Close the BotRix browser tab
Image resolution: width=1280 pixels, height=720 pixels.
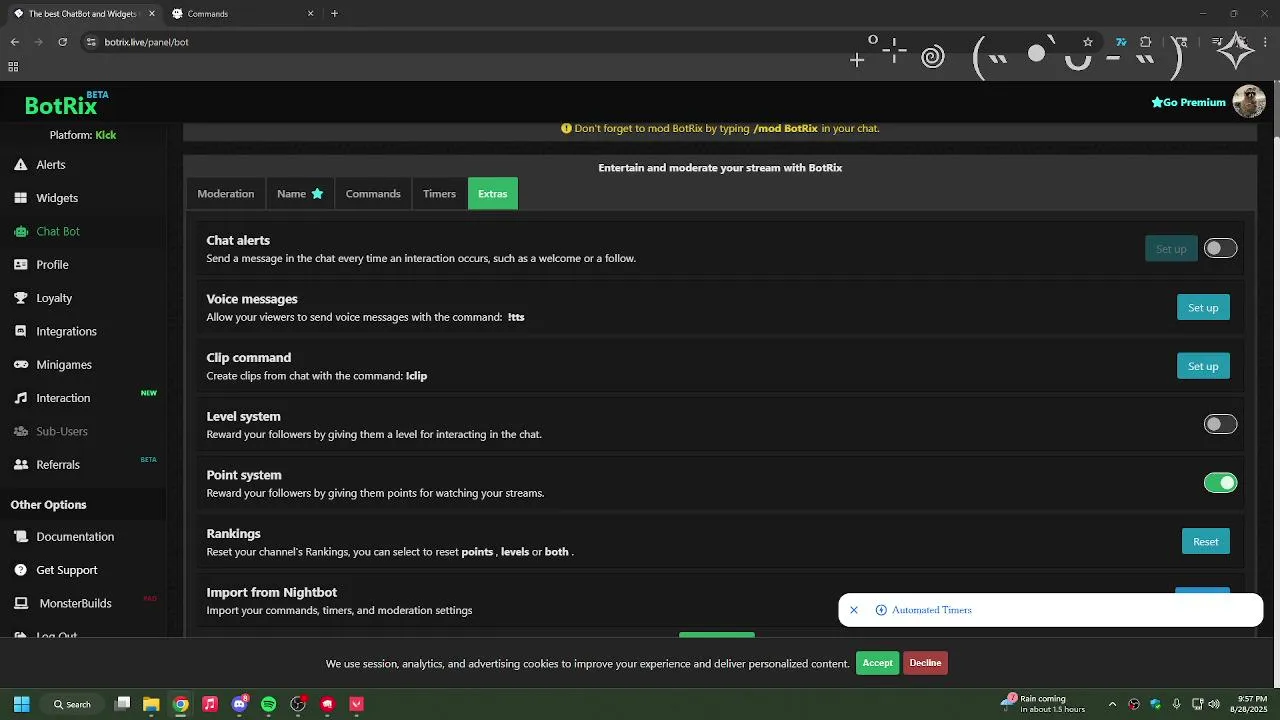(151, 14)
